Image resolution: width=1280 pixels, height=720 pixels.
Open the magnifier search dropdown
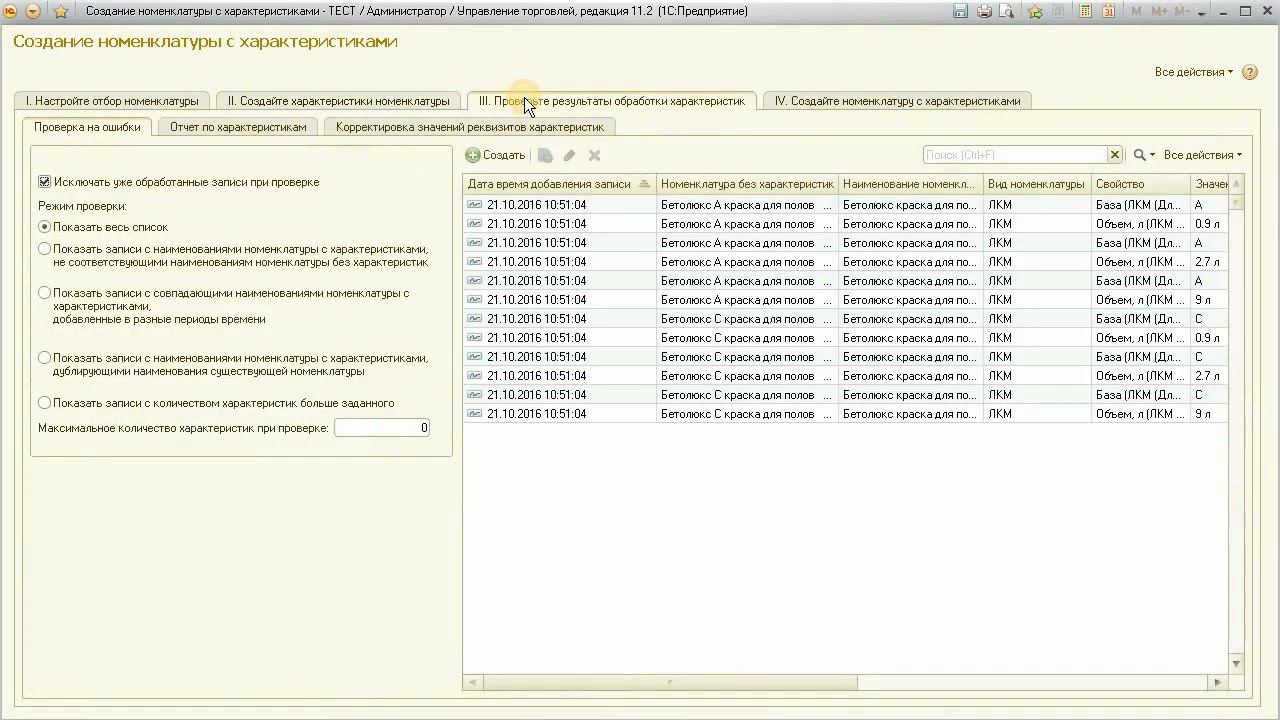[x=1144, y=155]
